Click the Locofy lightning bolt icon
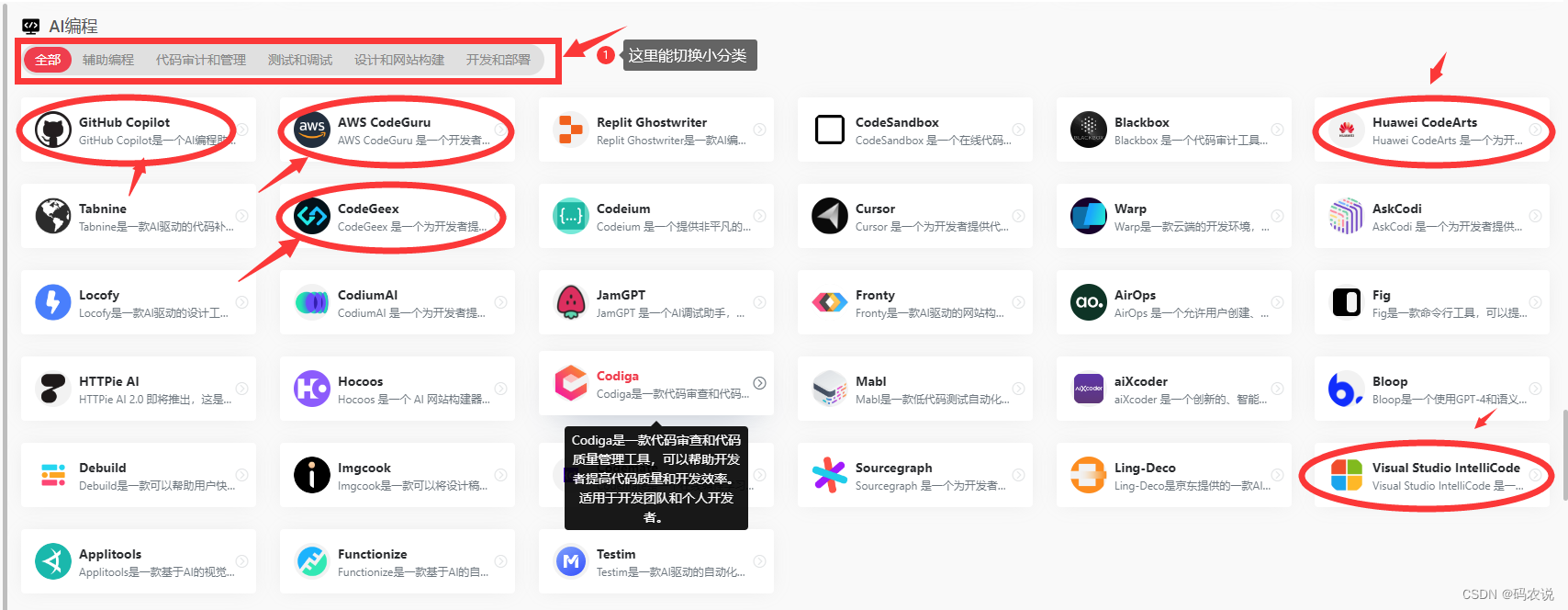Screen dimensions: 1568x610 point(53,303)
